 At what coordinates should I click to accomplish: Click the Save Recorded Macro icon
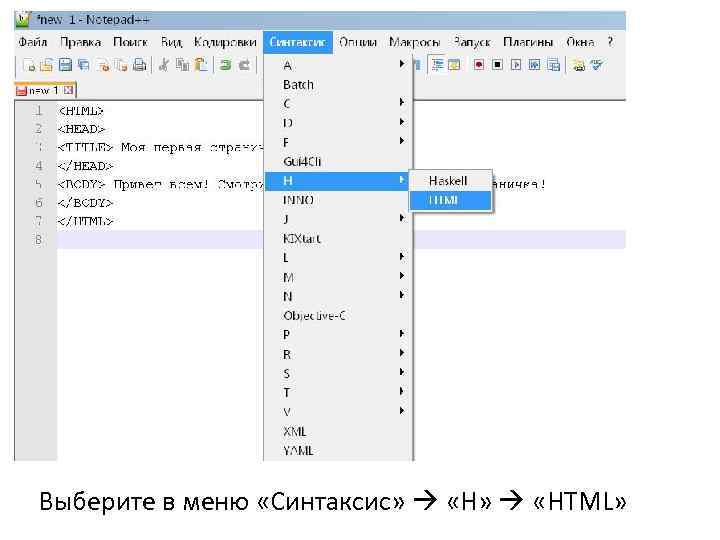[554, 65]
